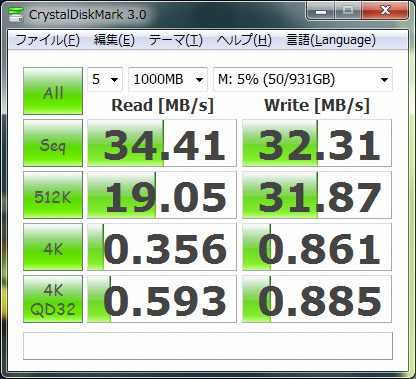Click the empty comment field at bottom
This screenshot has height=379, width=416.
click(208, 346)
